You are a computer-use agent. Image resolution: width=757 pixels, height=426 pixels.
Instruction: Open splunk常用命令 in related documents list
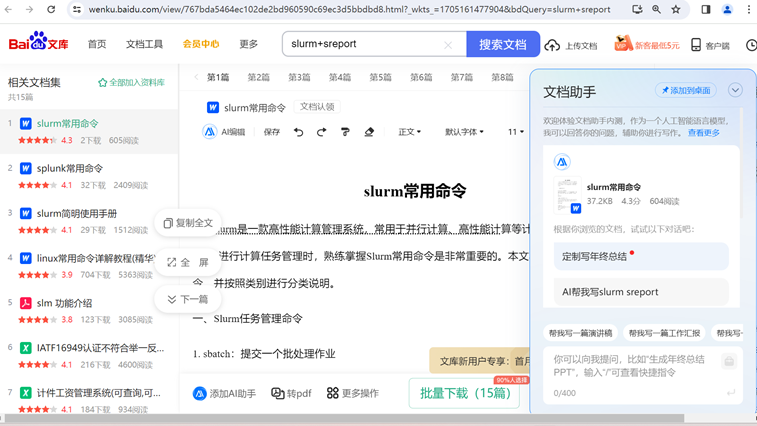[x=70, y=169]
